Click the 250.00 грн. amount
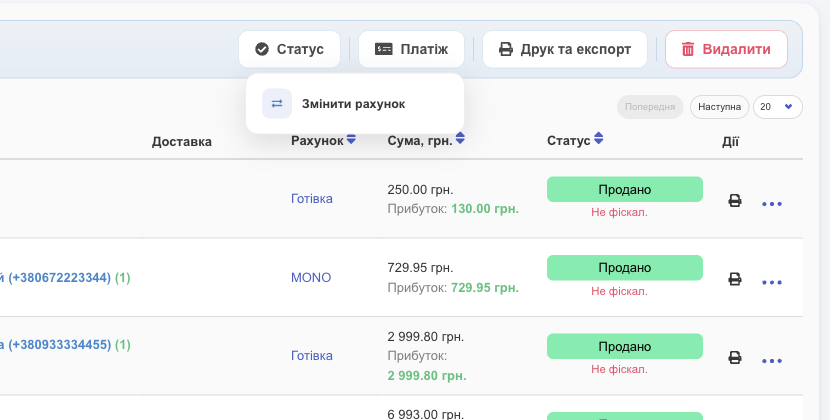 pos(420,190)
